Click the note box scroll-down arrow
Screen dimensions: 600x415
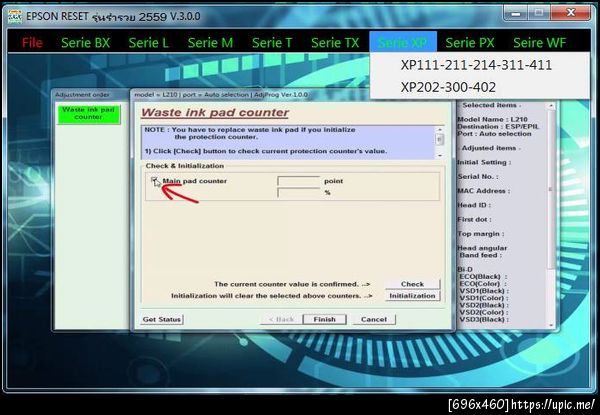tap(440, 155)
